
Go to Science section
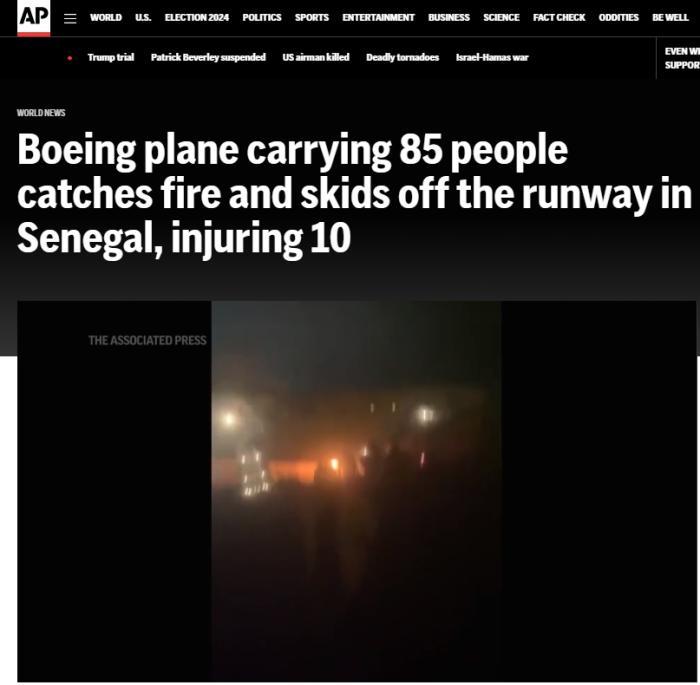[501, 17]
